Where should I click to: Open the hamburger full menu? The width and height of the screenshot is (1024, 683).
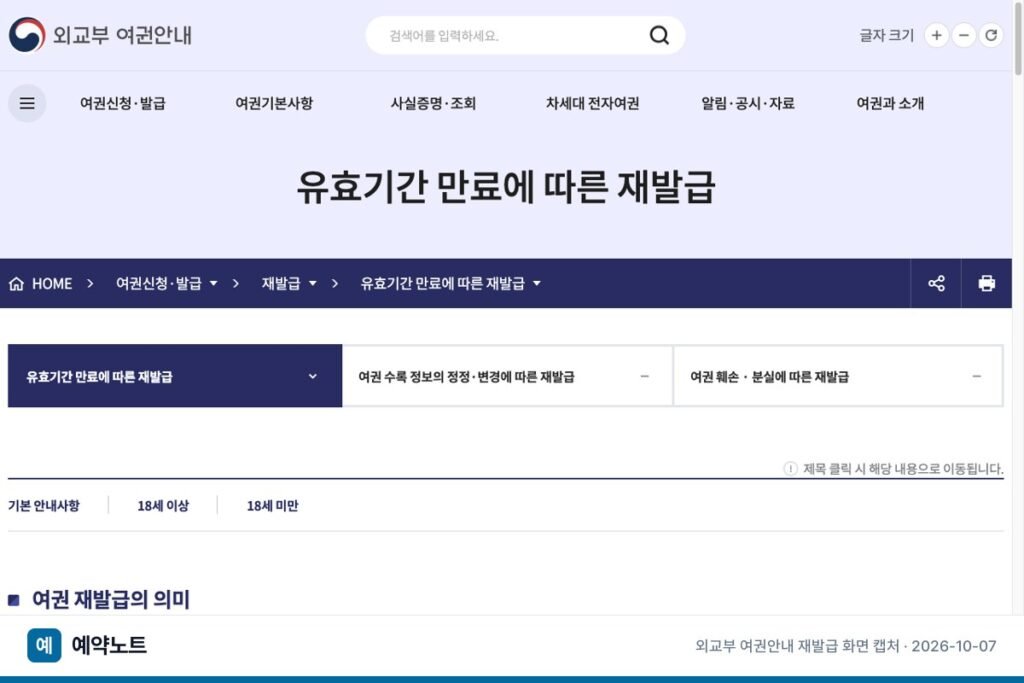[x=27, y=103]
